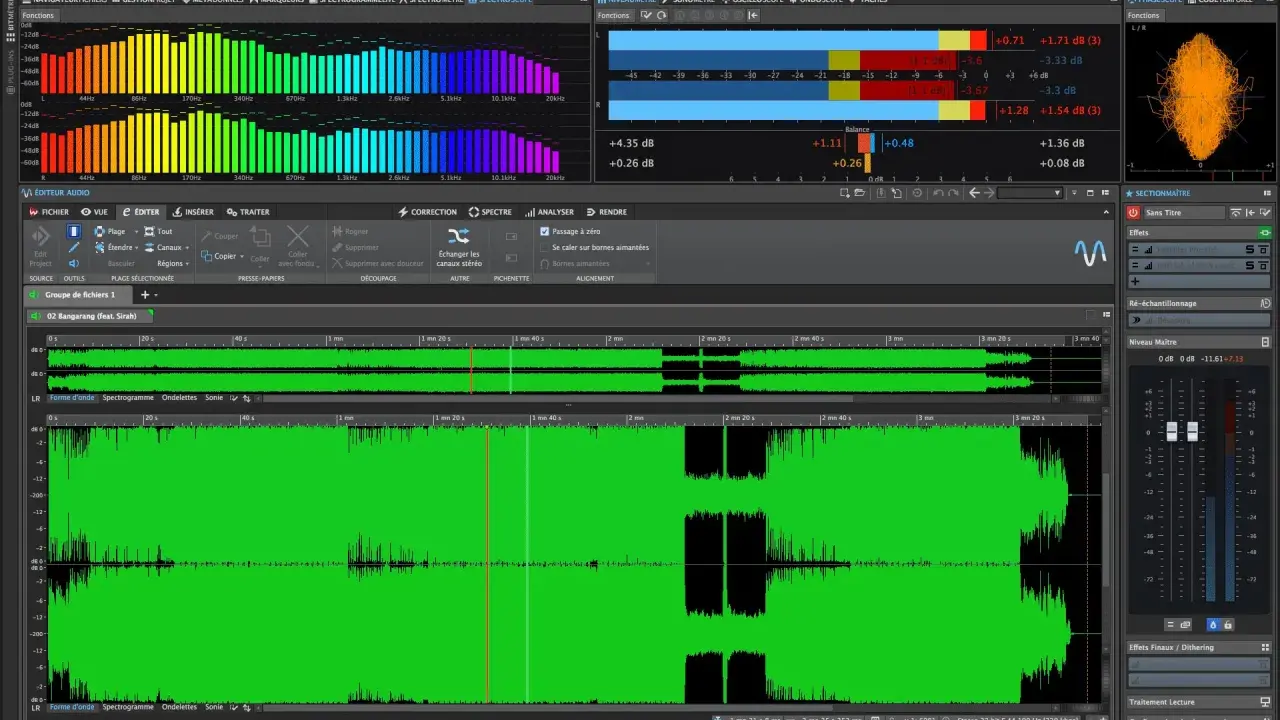Image resolution: width=1280 pixels, height=720 pixels.
Task: Click Supprimer avec douceur
Action: tap(377, 263)
